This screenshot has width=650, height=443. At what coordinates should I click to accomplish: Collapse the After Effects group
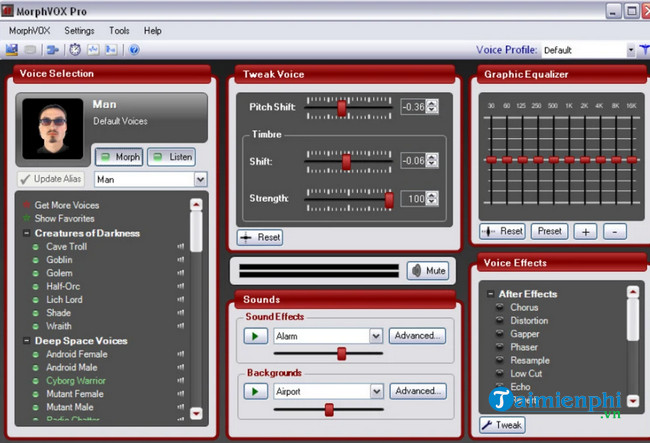pyautogui.click(x=490, y=294)
